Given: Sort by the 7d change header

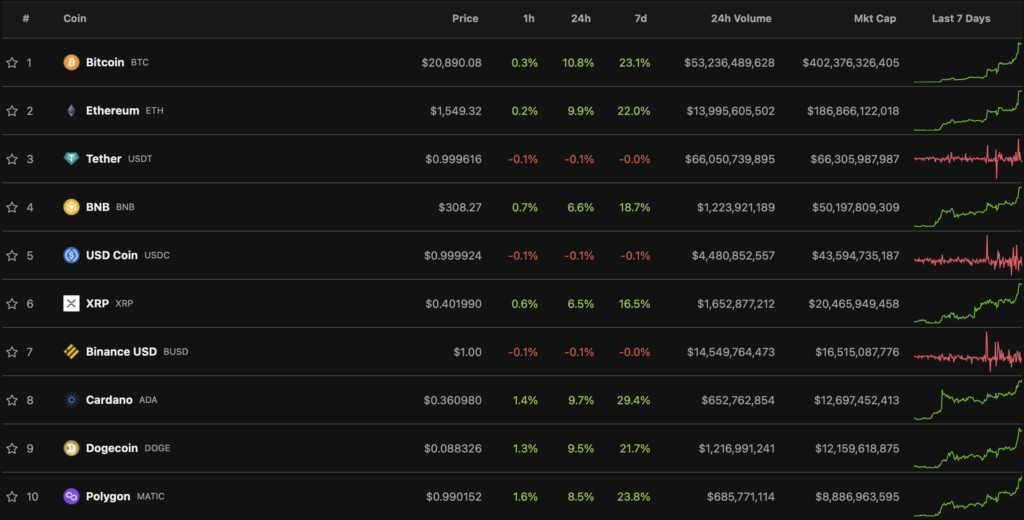Looking at the screenshot, I should (x=641, y=18).
